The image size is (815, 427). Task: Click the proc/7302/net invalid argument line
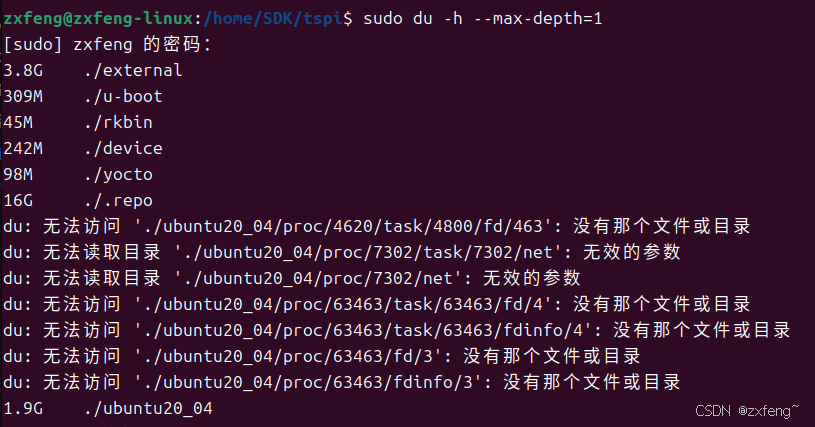[x=292, y=278]
